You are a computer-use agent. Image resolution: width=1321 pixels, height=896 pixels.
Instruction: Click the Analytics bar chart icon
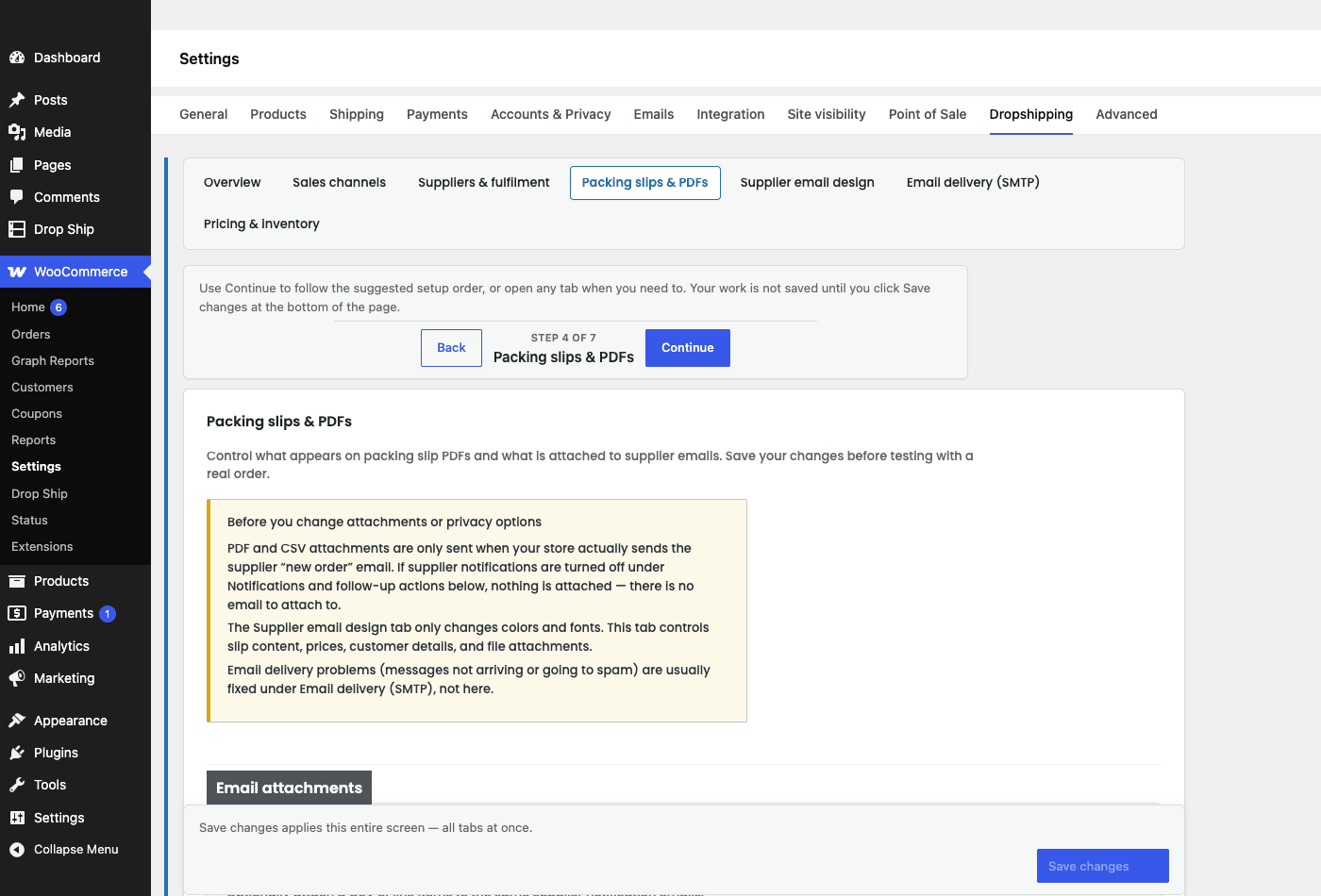point(17,646)
